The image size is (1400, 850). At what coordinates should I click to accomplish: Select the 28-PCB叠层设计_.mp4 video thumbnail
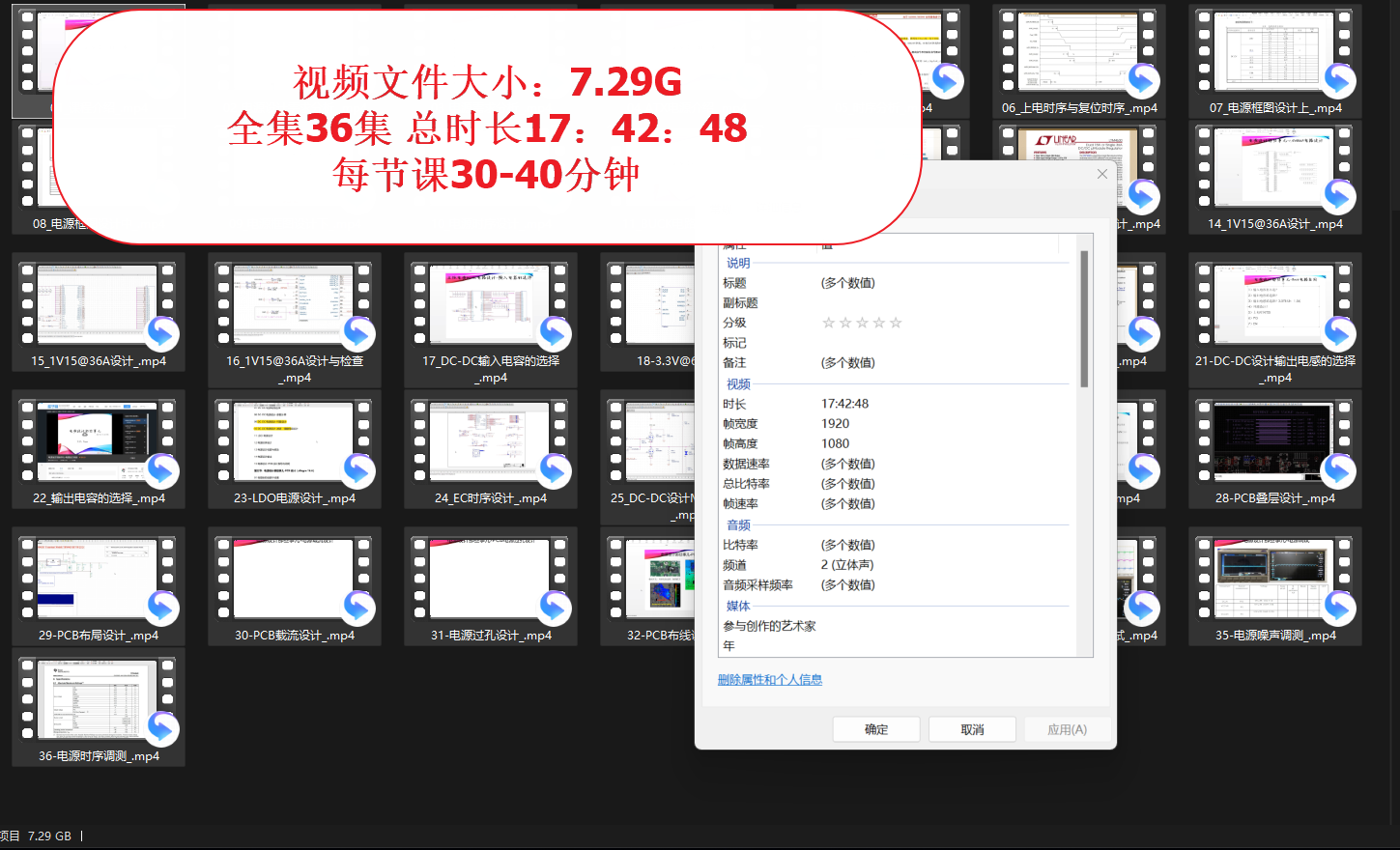point(1274,442)
